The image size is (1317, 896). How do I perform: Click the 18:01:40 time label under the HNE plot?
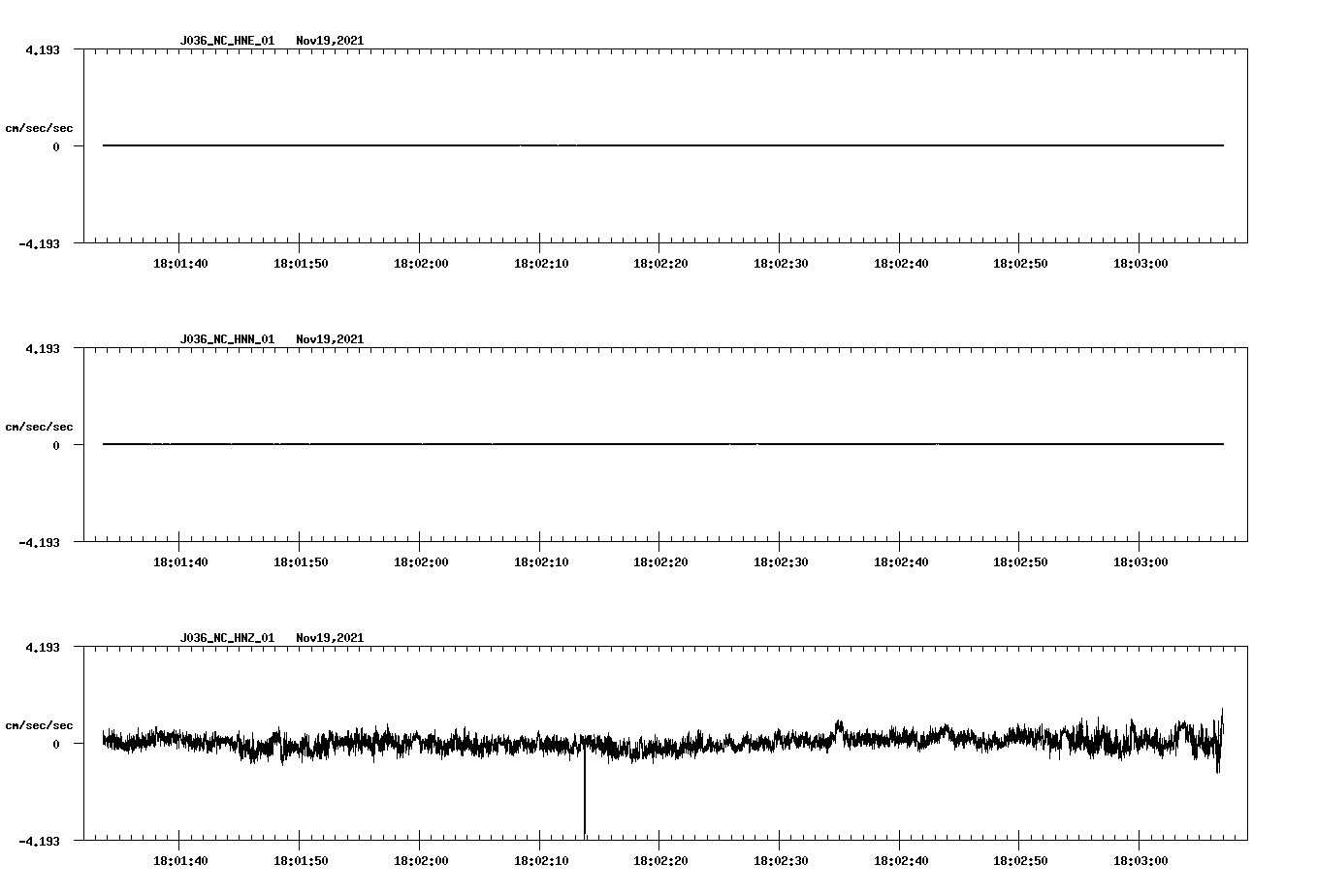[x=180, y=264]
